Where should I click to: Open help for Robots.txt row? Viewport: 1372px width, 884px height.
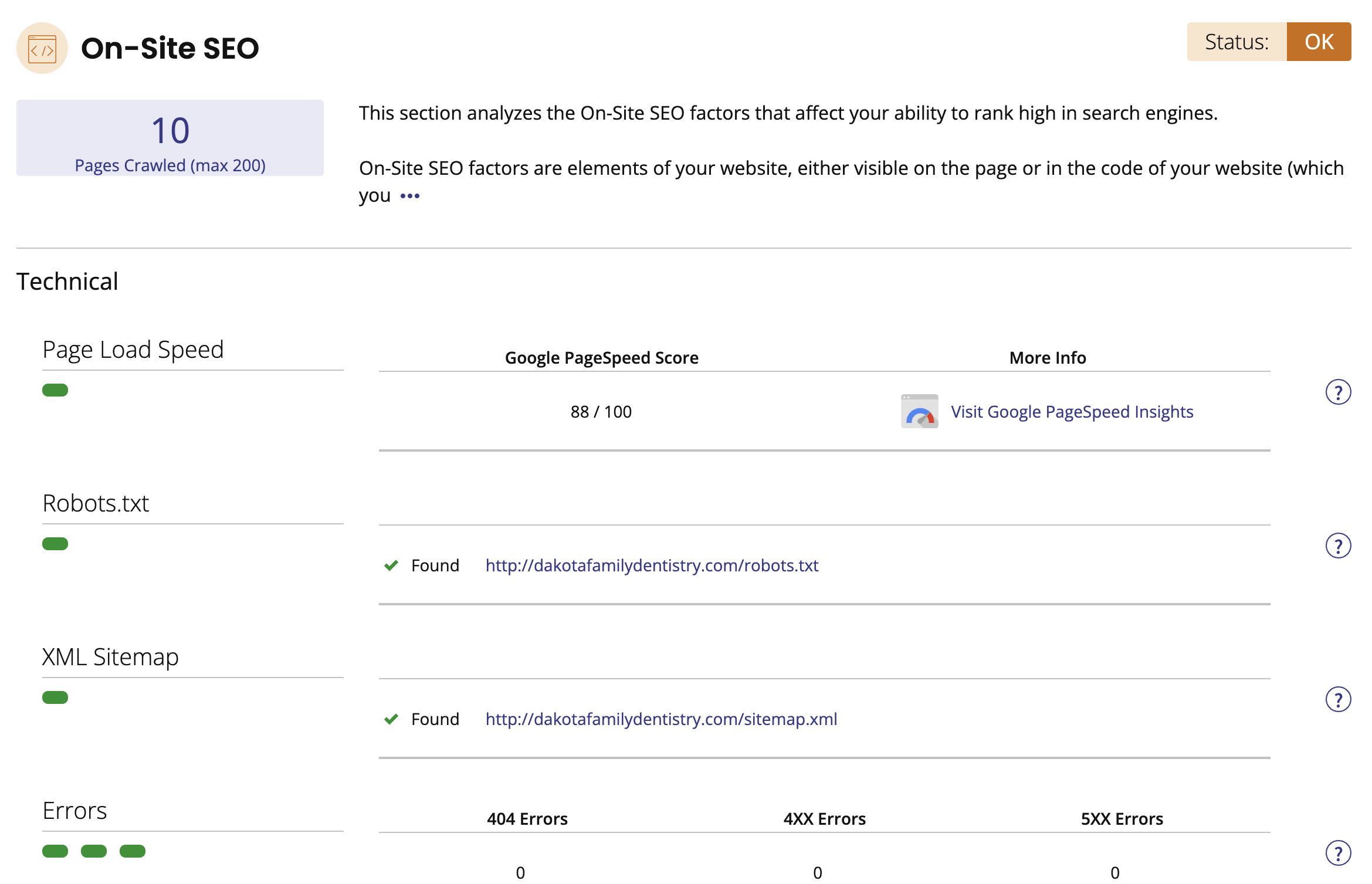tap(1338, 546)
